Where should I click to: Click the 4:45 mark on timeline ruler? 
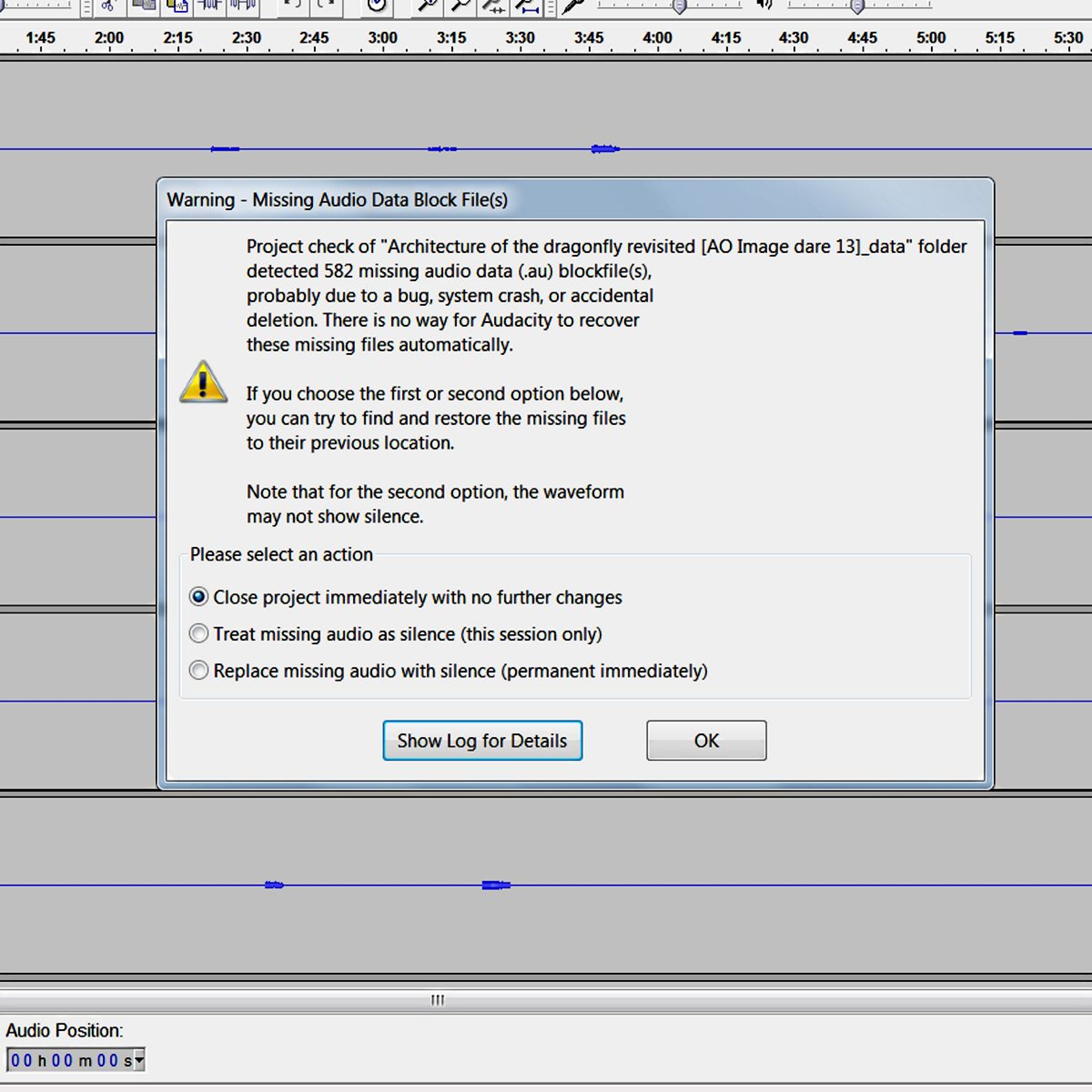click(x=863, y=38)
